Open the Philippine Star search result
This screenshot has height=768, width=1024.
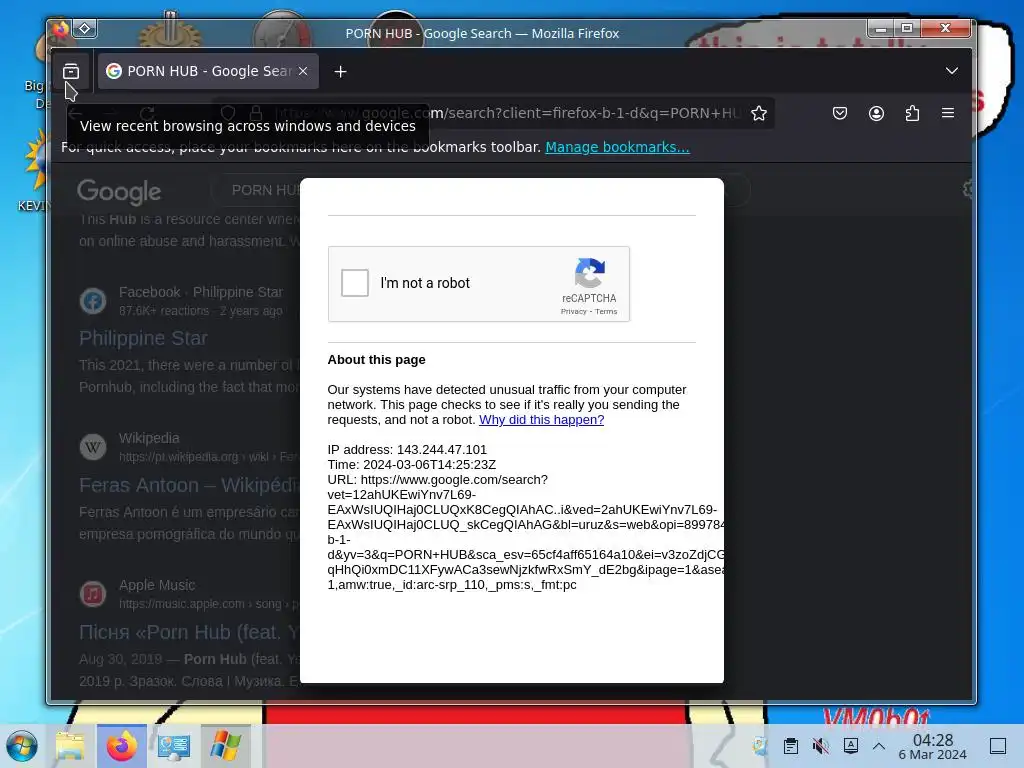(x=143, y=338)
